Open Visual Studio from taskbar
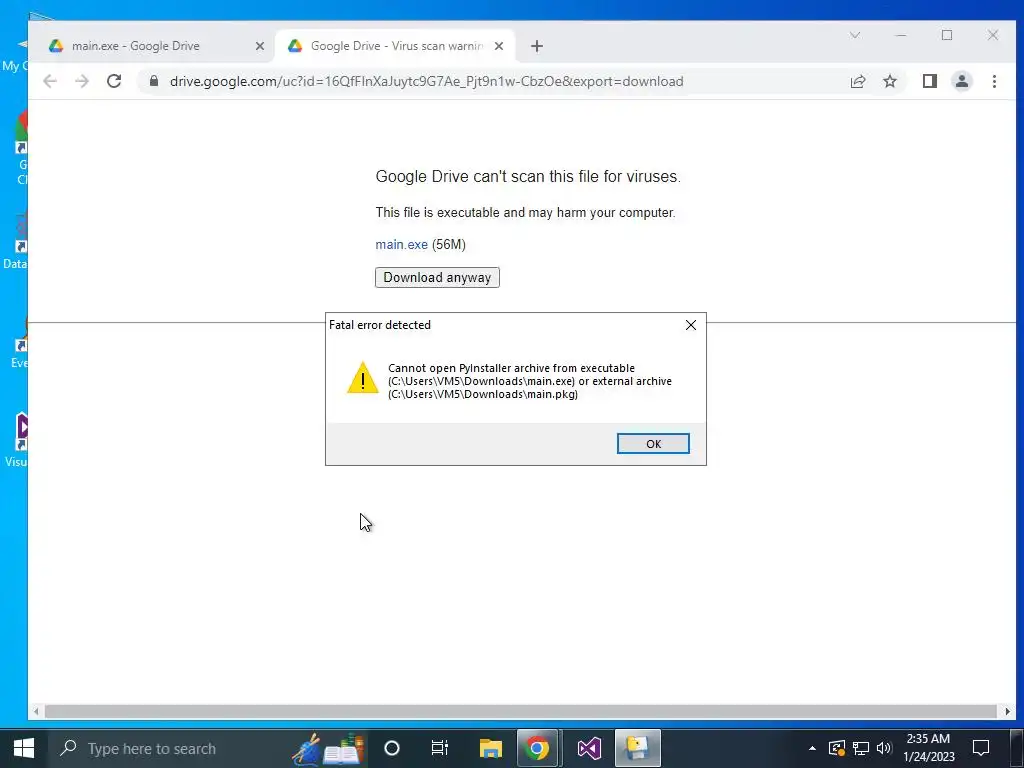The height and width of the screenshot is (768, 1024). (x=588, y=748)
